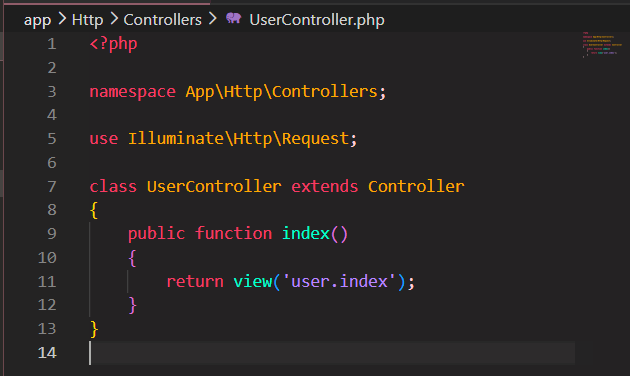Click line number 13 in gutter
This screenshot has height=376, width=630.
[x=47, y=329]
